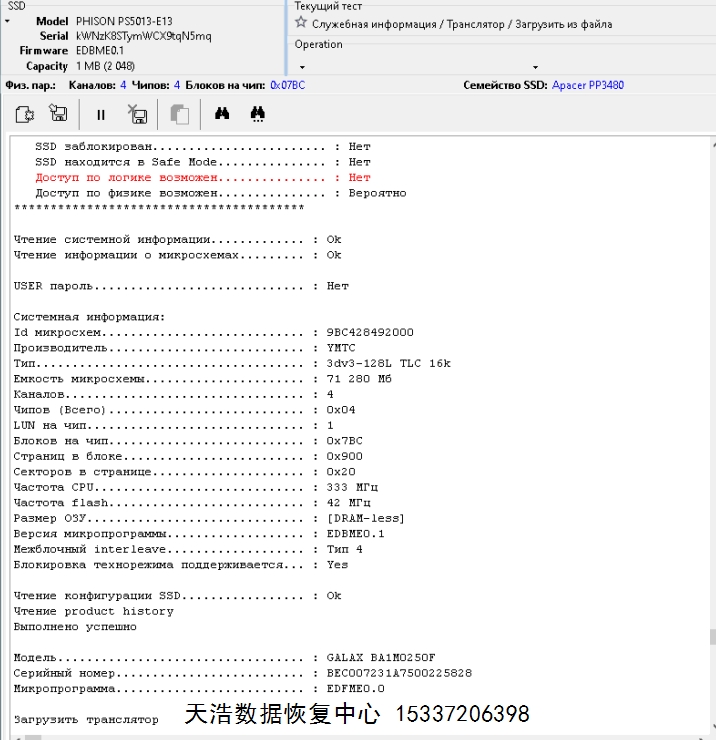Click the Чипов value 4
Image resolution: width=716 pixels, height=740 pixels.
pyautogui.click(x=177, y=85)
